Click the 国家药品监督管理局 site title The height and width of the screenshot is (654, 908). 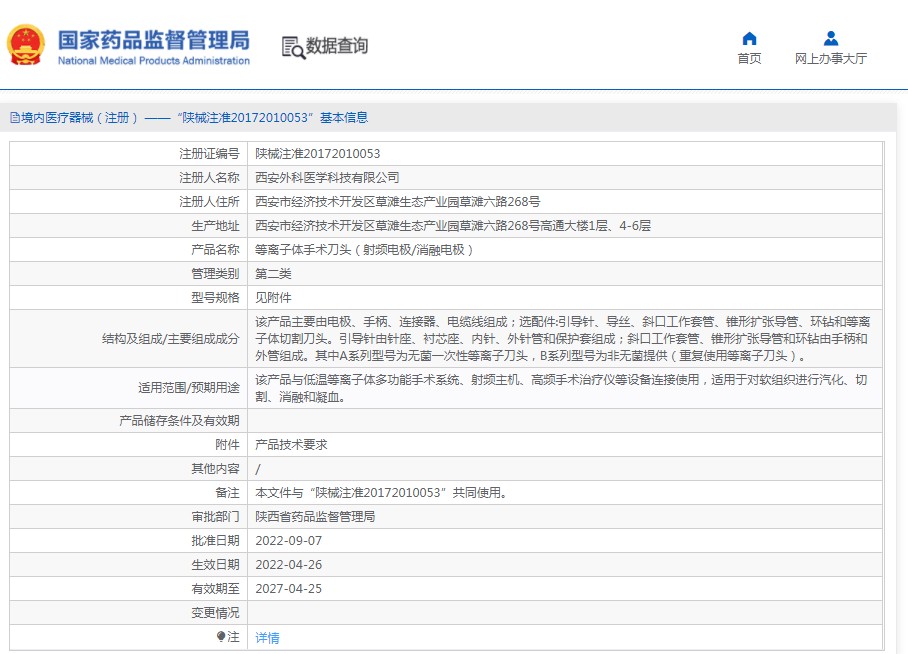coord(153,40)
